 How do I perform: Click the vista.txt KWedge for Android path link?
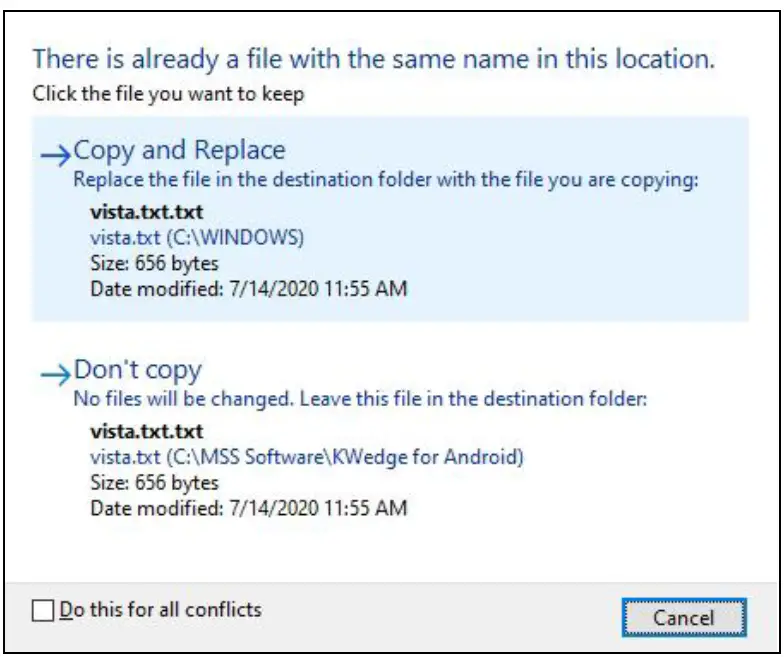tap(307, 458)
